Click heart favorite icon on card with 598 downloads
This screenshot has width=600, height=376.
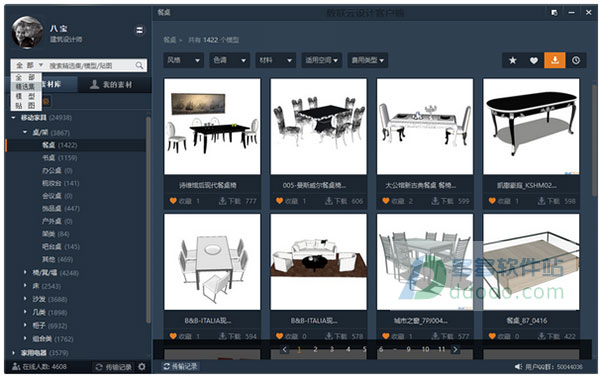click(x=492, y=201)
